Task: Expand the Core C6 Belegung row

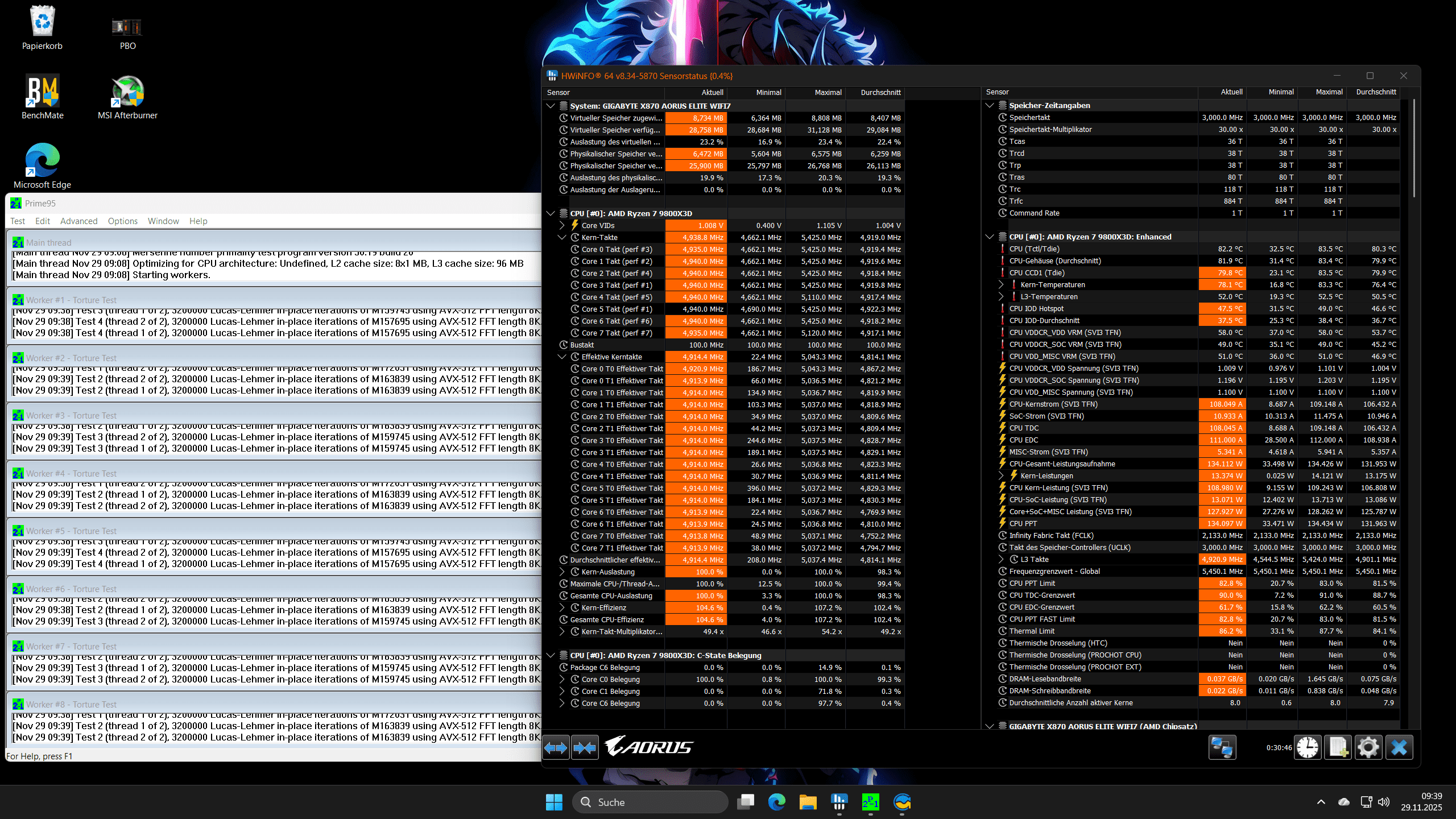Action: [x=562, y=703]
